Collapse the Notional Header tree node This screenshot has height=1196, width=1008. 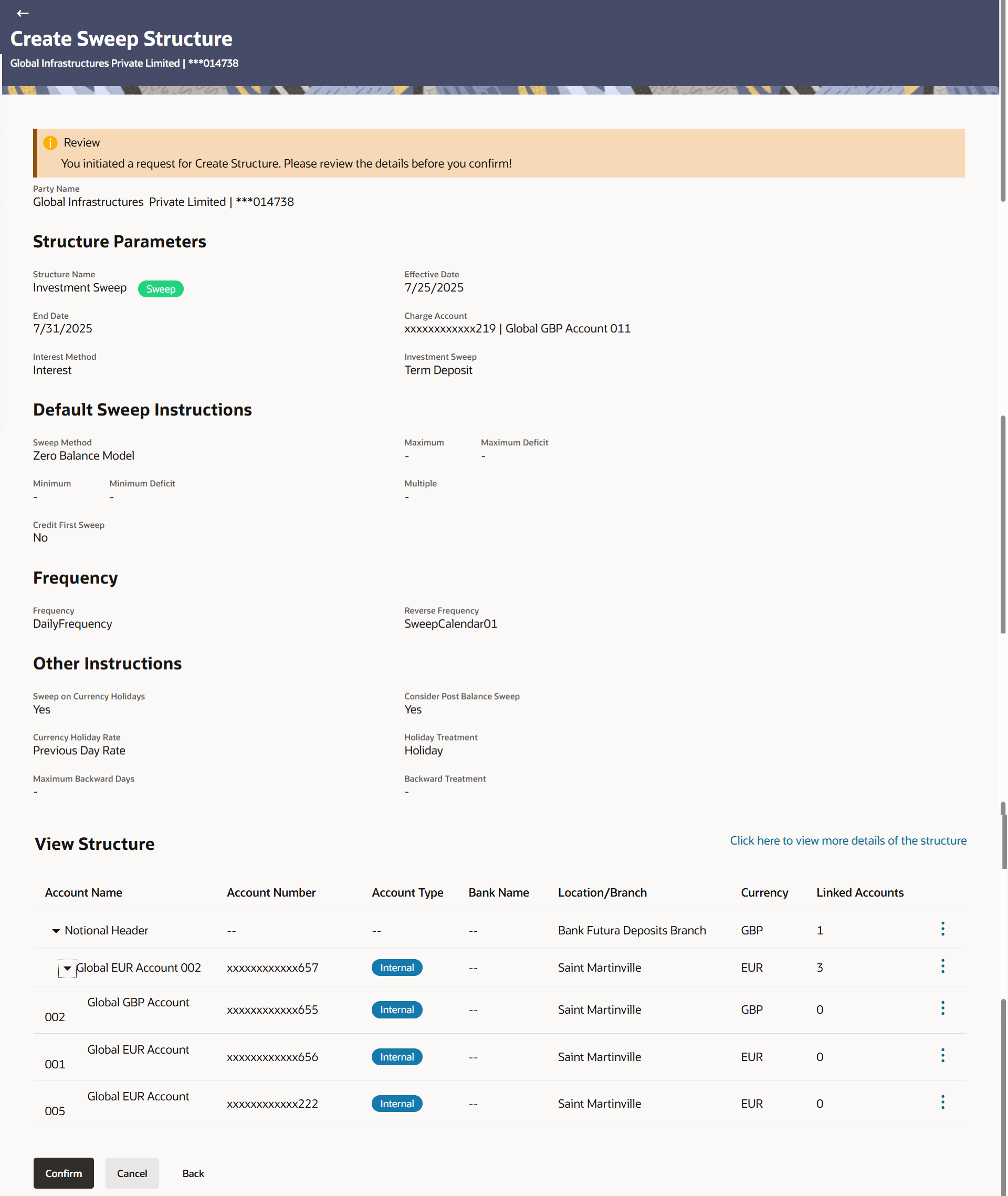56,931
